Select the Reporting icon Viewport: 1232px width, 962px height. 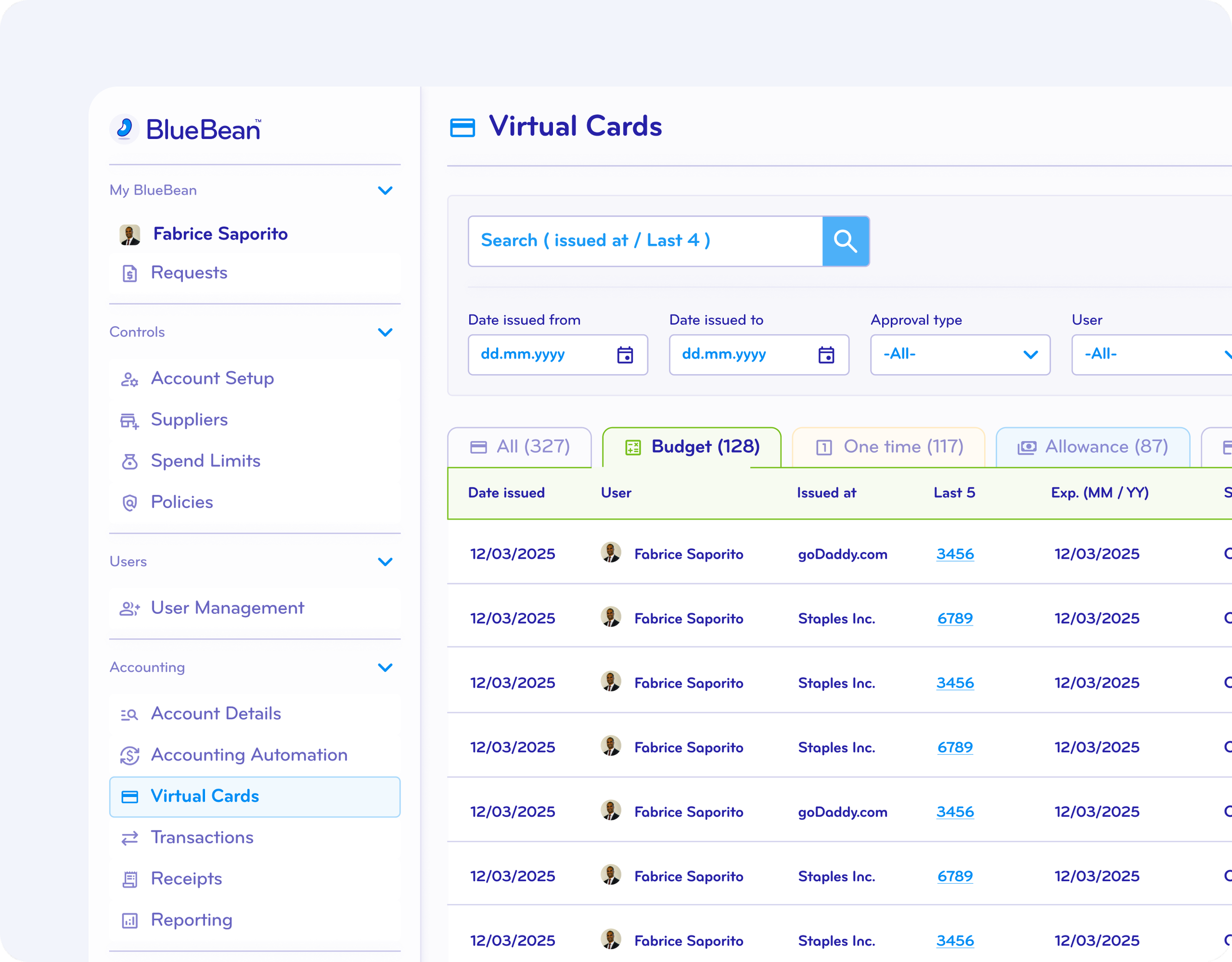click(x=129, y=920)
